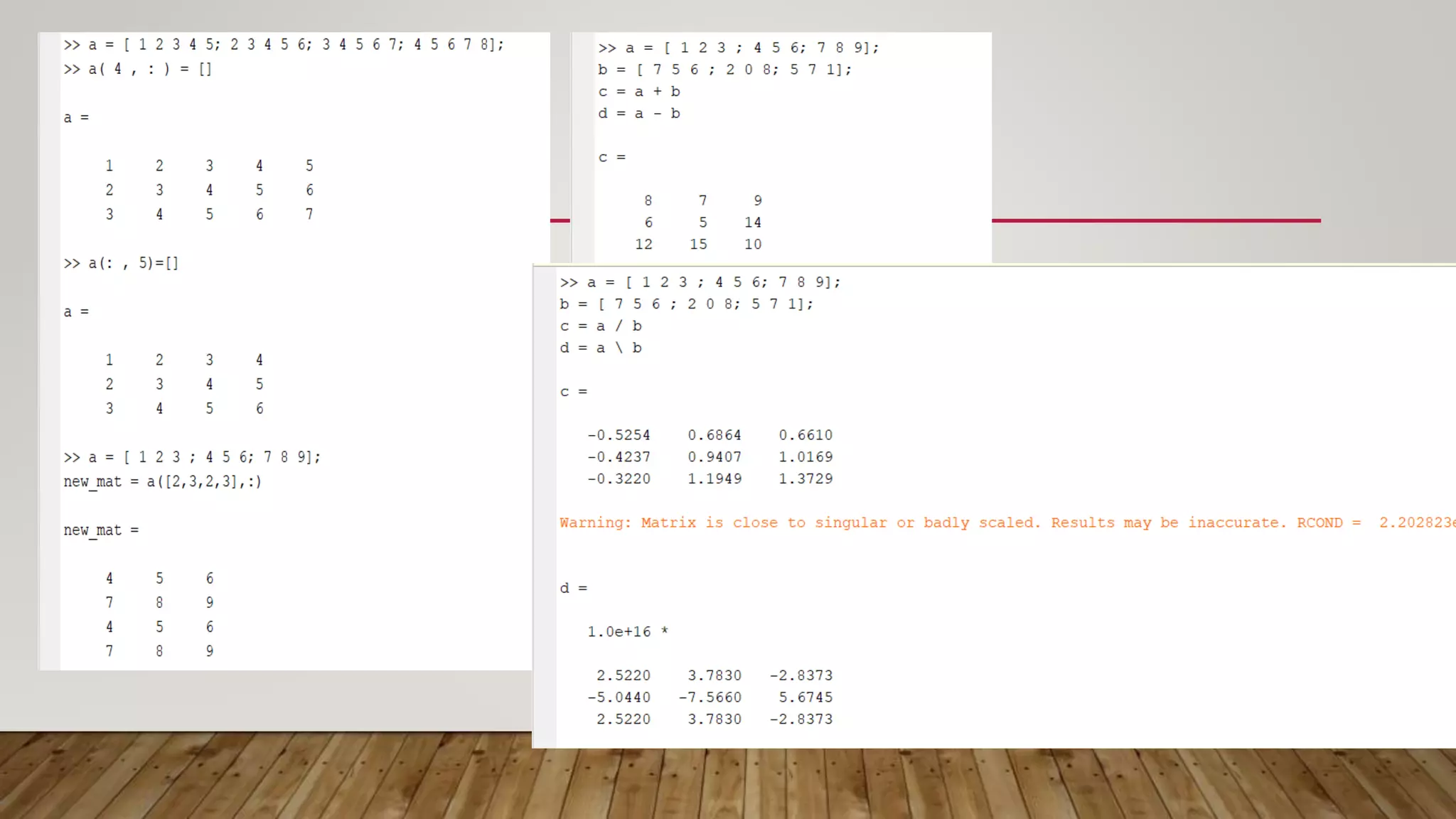Click the 'new_mat =' output label
1456x819 pixels.
[x=101, y=530]
